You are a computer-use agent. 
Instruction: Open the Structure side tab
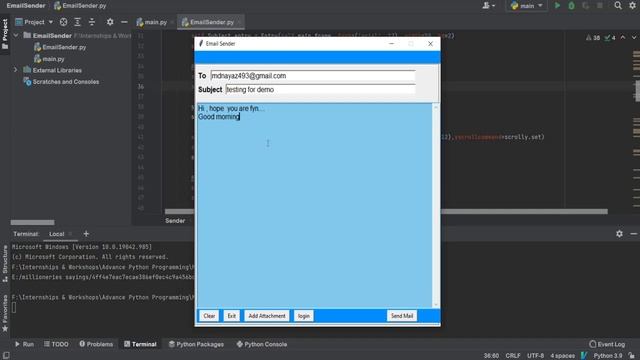click(5, 264)
